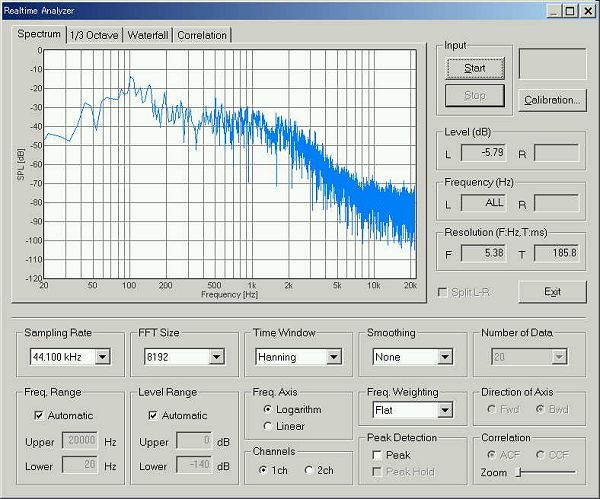Screen dimensions: 600x499
Task: Expand the Freq. Weighting Flat dropdown
Action: pos(444,410)
